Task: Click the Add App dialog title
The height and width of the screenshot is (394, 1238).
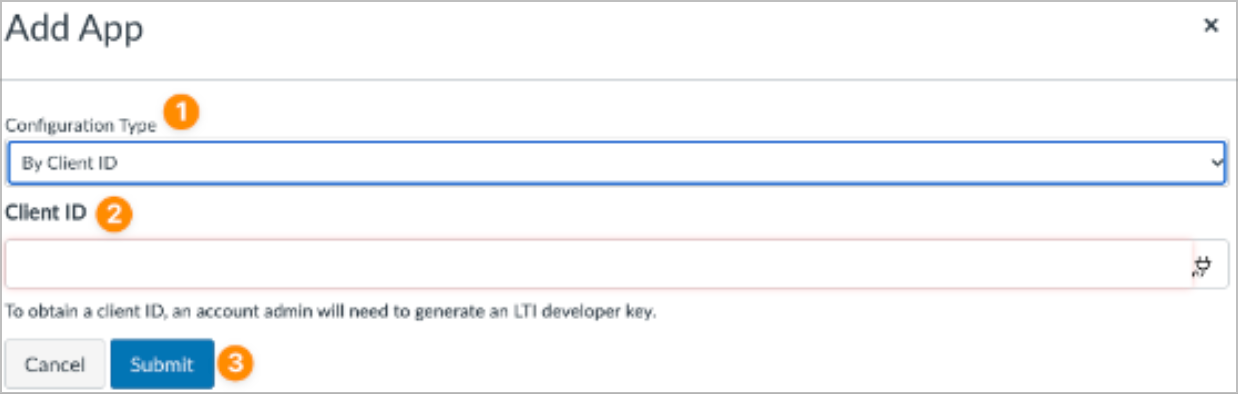Action: tap(75, 28)
